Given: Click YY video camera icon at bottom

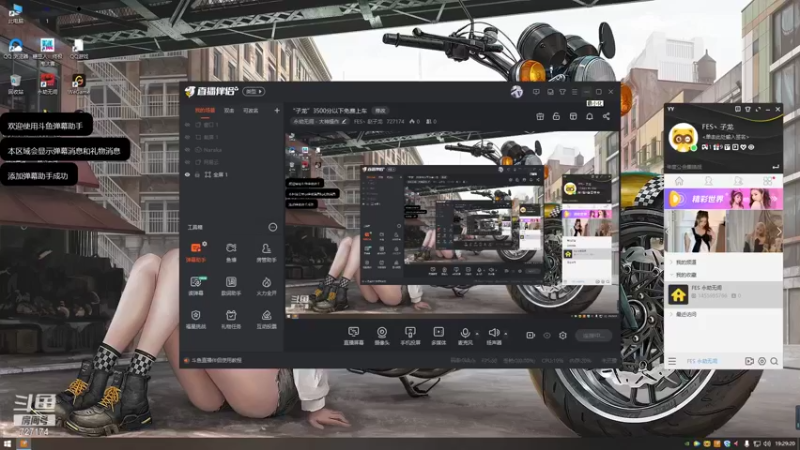Looking at the screenshot, I should click(749, 361).
